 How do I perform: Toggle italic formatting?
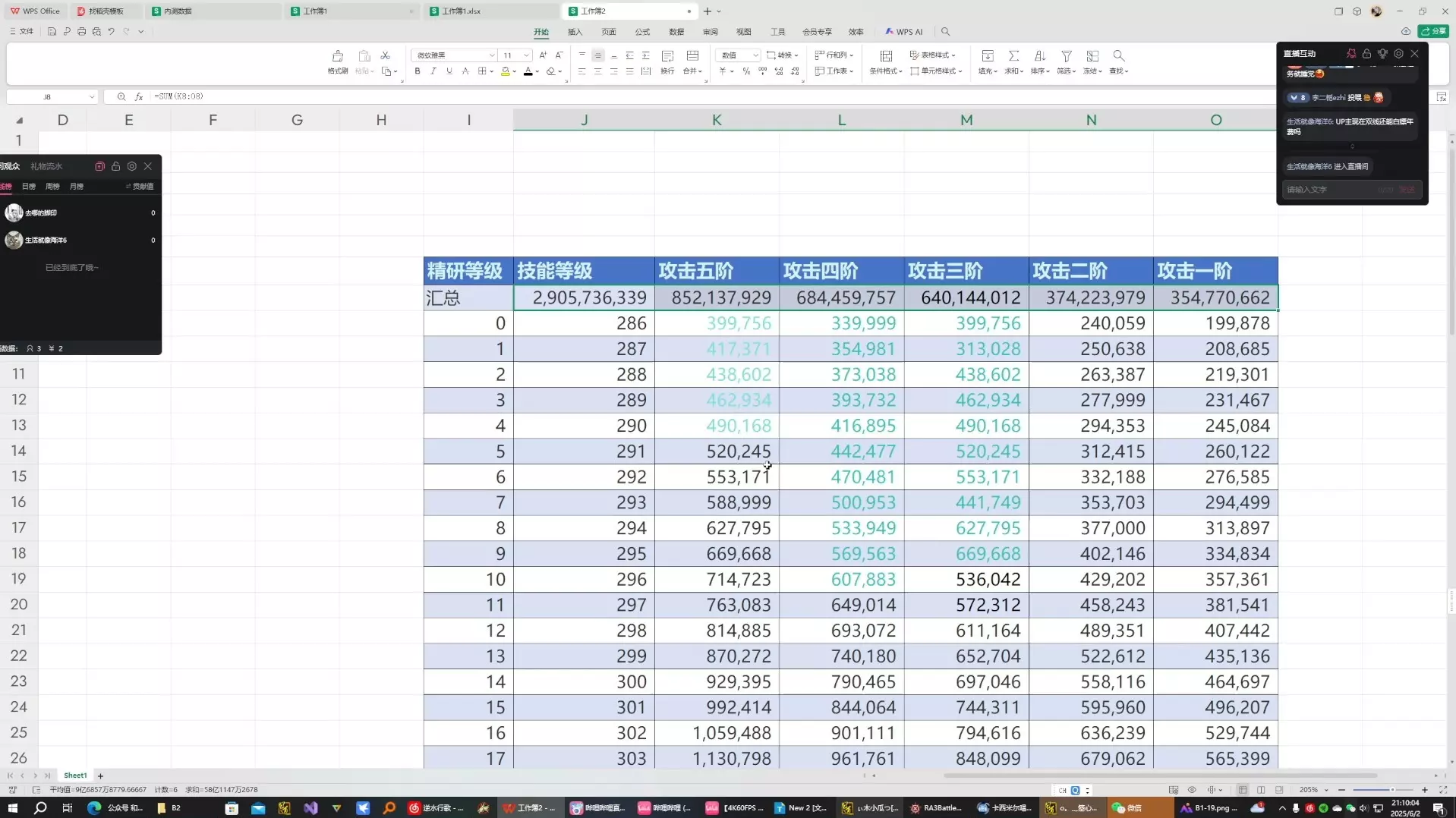433,71
